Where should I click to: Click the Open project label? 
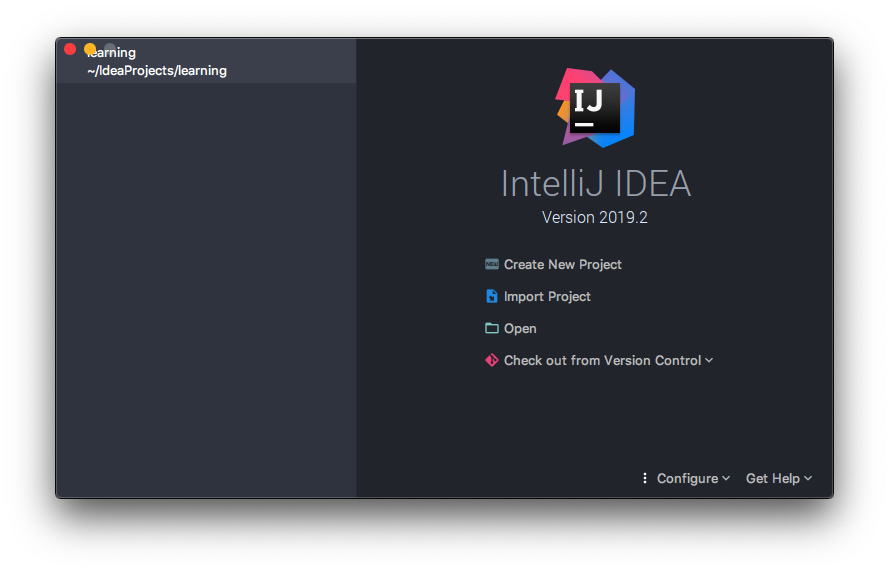point(520,329)
